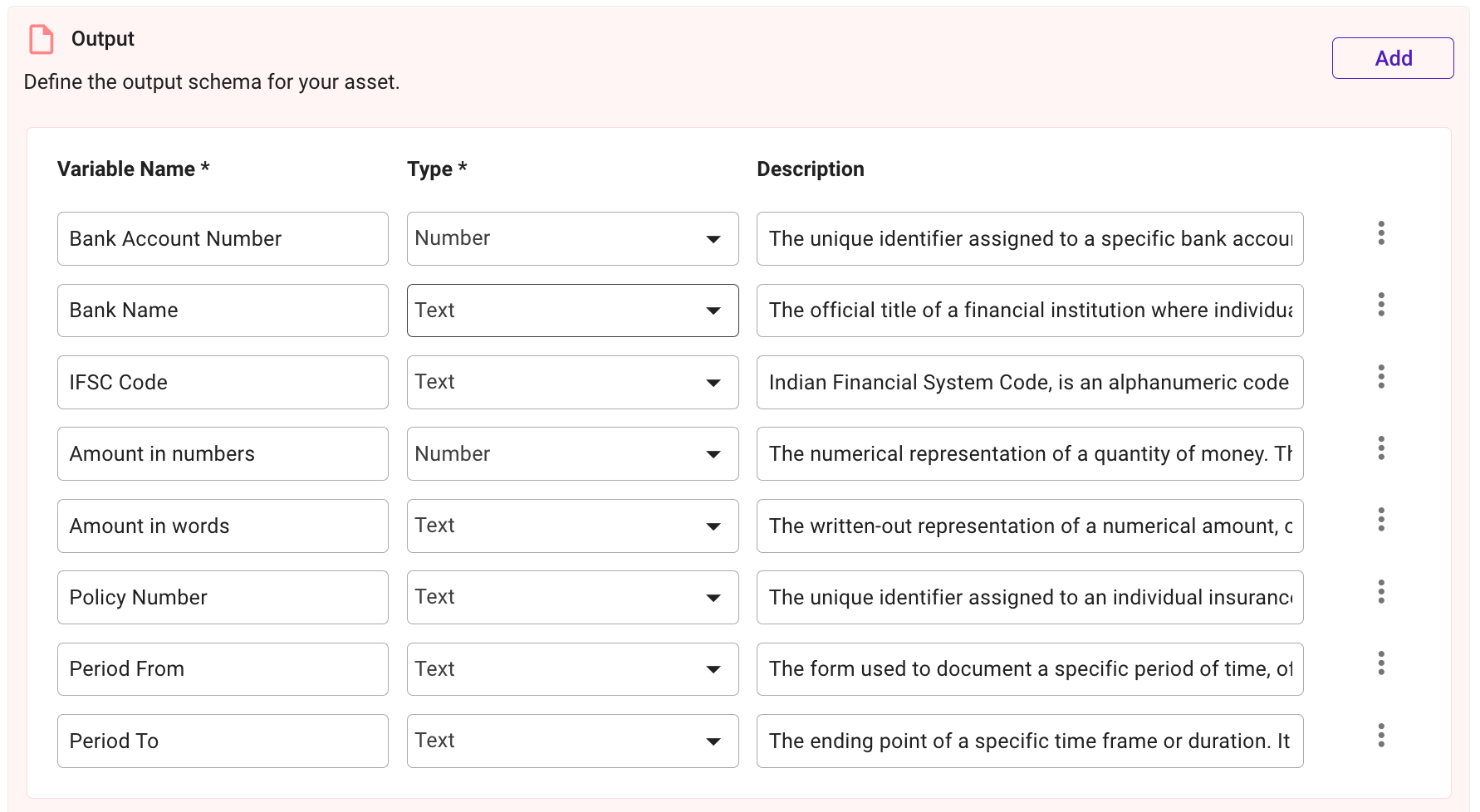
Task: Click description starting 'The unique identifier assigned to an individual'
Action: [x=1030, y=598]
